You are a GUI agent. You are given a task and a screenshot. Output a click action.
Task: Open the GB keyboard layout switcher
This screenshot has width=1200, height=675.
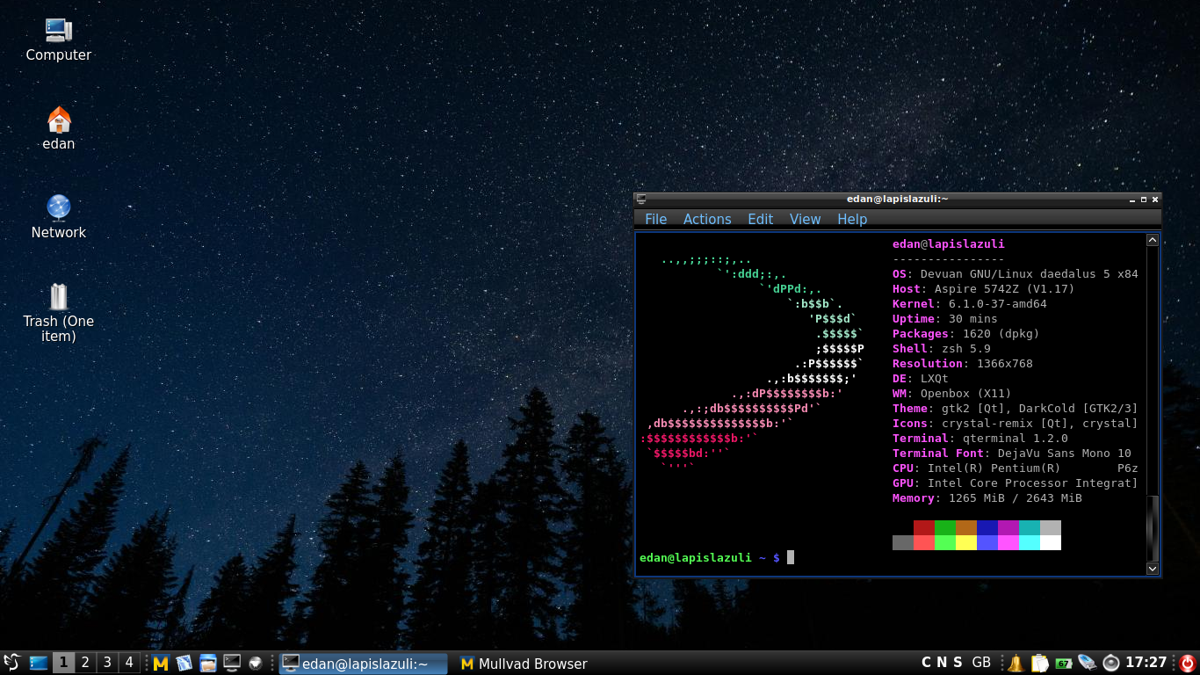coord(981,662)
